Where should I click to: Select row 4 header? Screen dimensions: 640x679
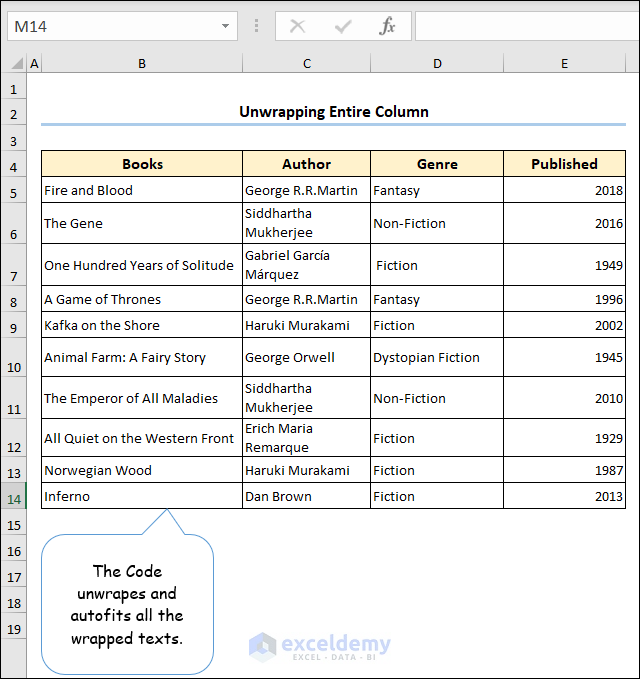[x=13, y=164]
